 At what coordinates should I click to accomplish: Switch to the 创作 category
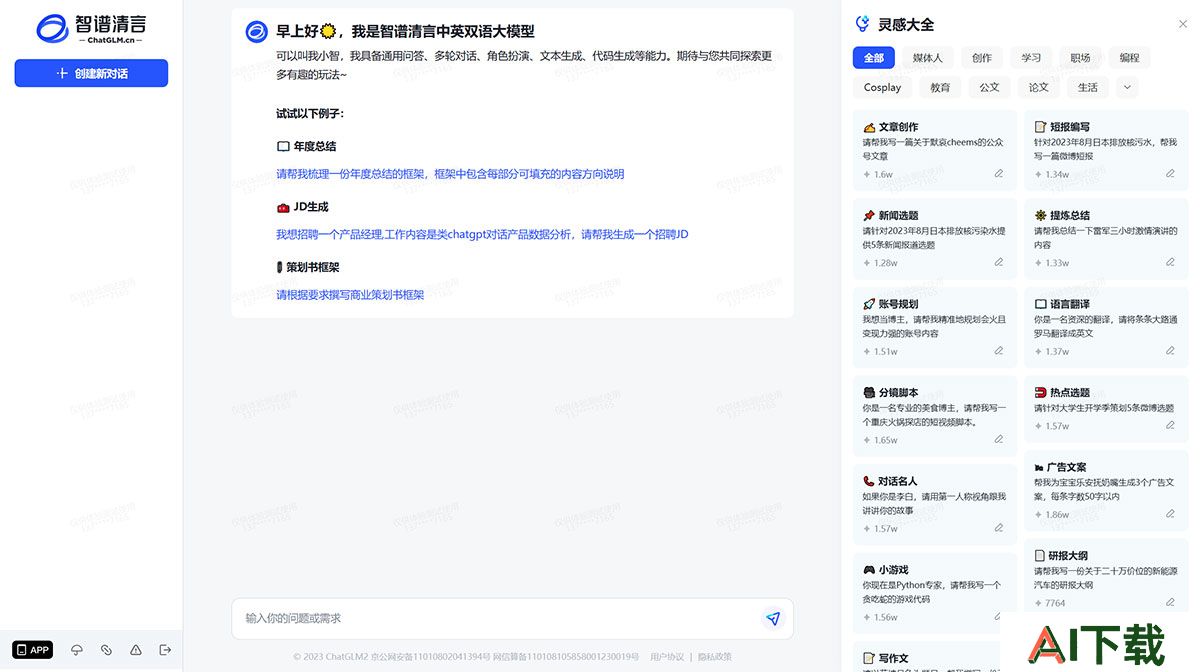(982, 58)
